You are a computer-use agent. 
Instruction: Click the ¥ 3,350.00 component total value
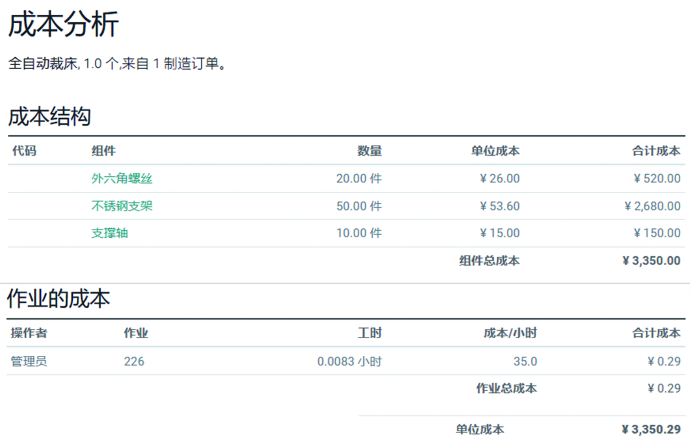tap(650, 261)
